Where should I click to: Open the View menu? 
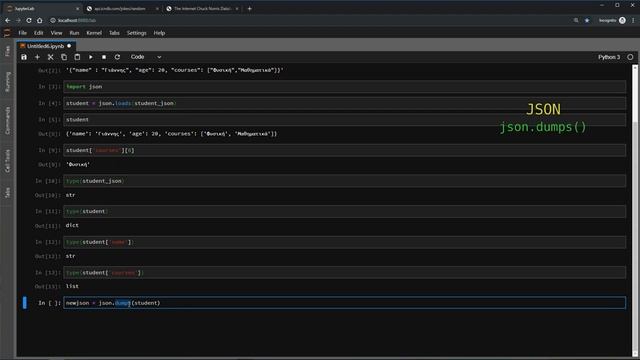coord(56,33)
